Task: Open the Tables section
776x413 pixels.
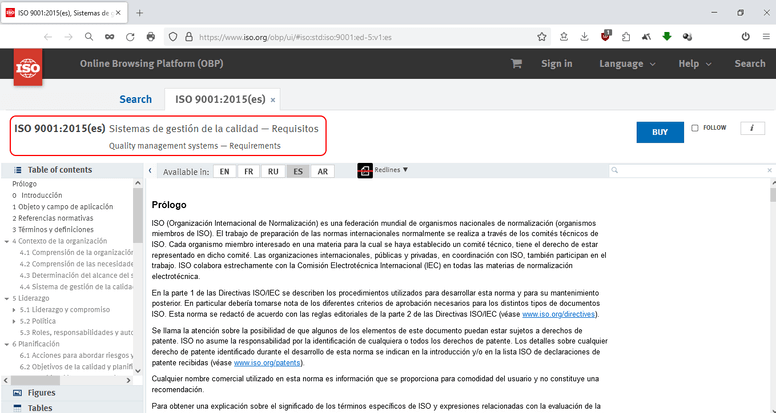Action: [x=40, y=408]
